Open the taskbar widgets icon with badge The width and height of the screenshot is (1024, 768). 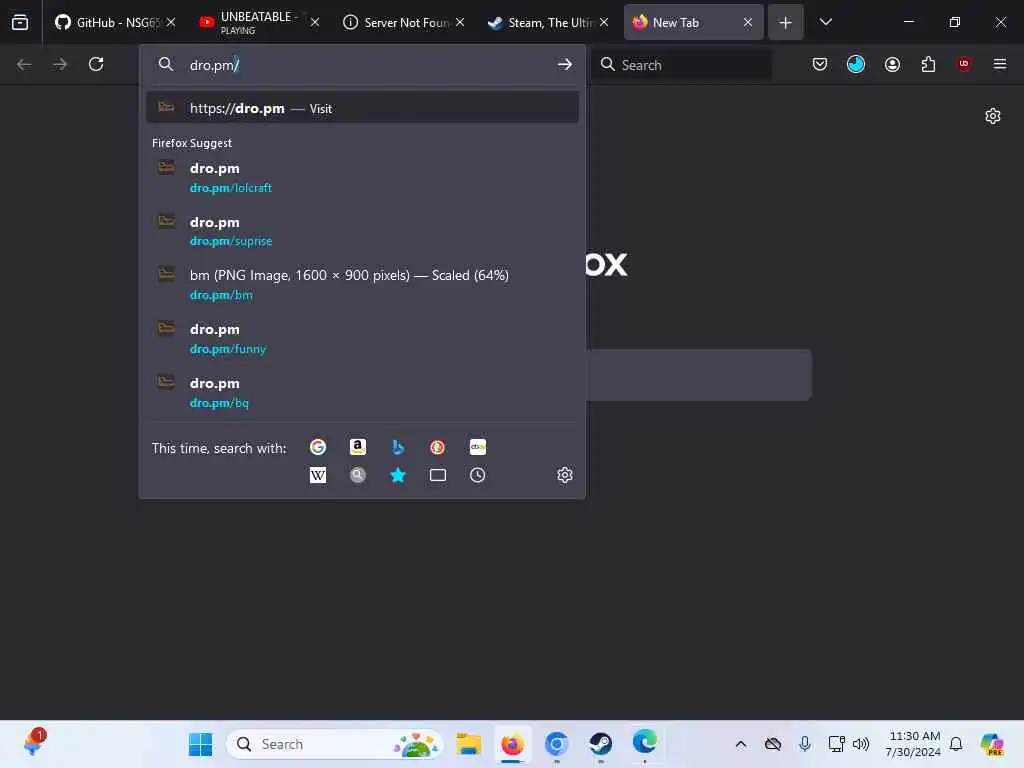click(33, 743)
